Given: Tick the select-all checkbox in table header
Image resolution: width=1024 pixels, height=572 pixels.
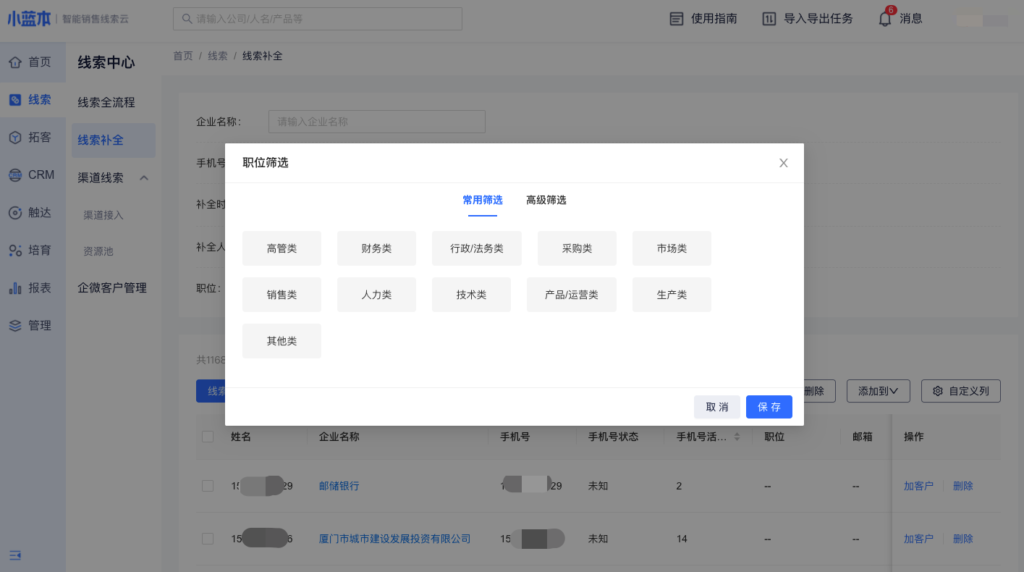Looking at the screenshot, I should point(208,437).
